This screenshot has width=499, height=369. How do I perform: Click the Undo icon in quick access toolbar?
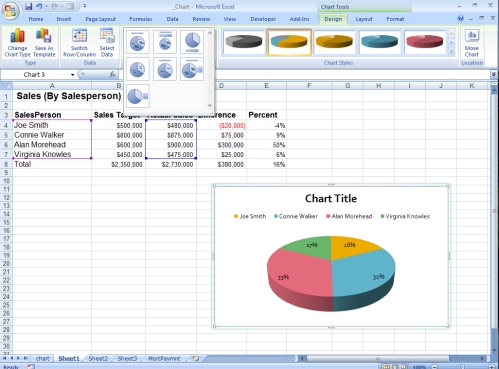click(39, 6)
